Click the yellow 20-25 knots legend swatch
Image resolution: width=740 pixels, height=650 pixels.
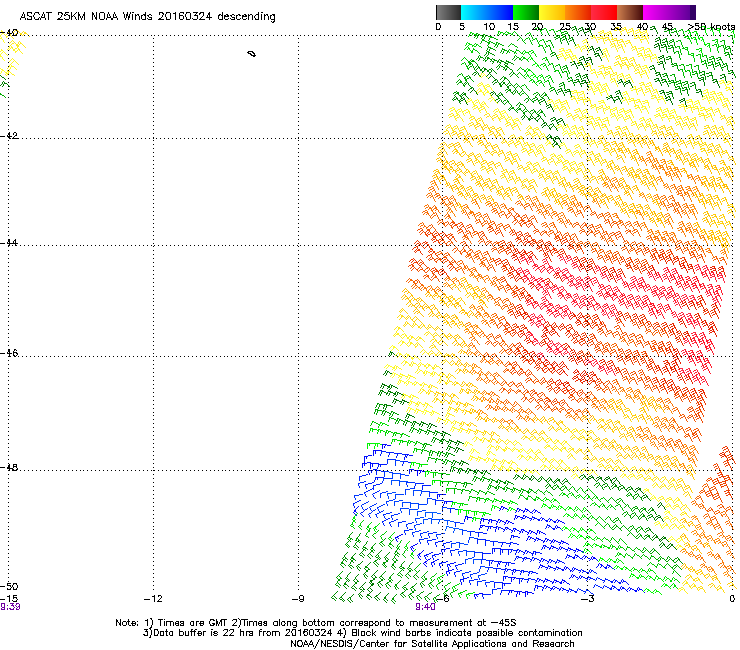552,12
